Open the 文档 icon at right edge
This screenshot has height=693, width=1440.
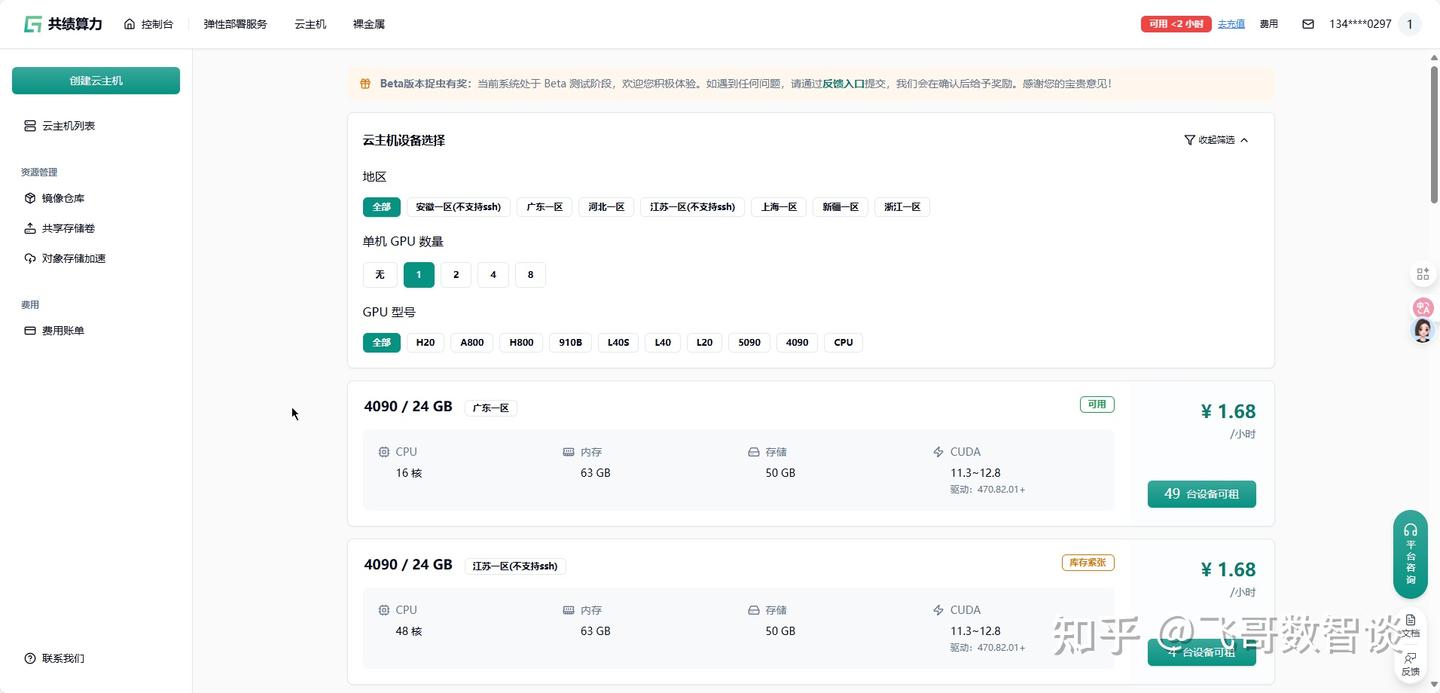click(1410, 625)
